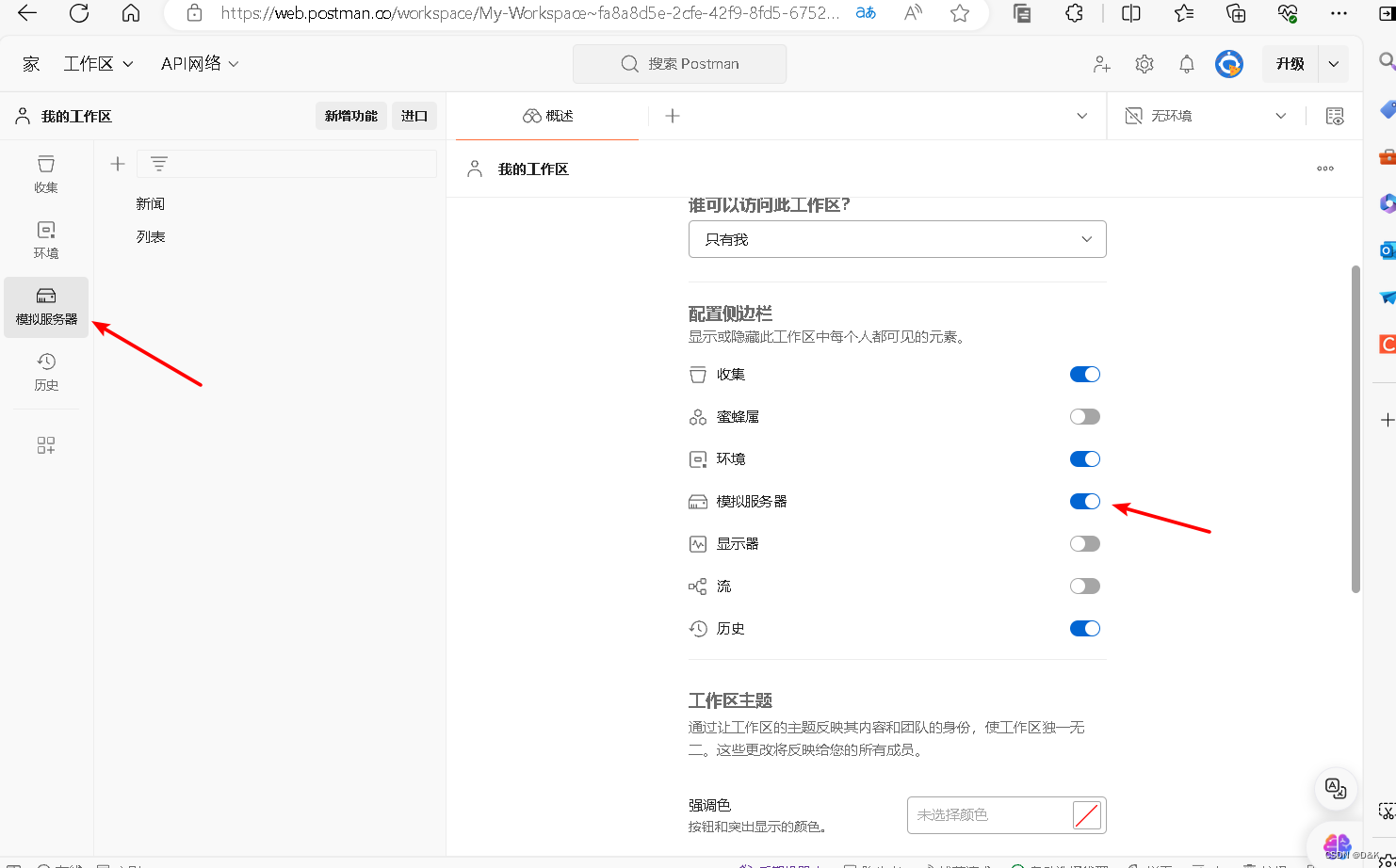Expand the API网络 dropdown

pos(200,64)
